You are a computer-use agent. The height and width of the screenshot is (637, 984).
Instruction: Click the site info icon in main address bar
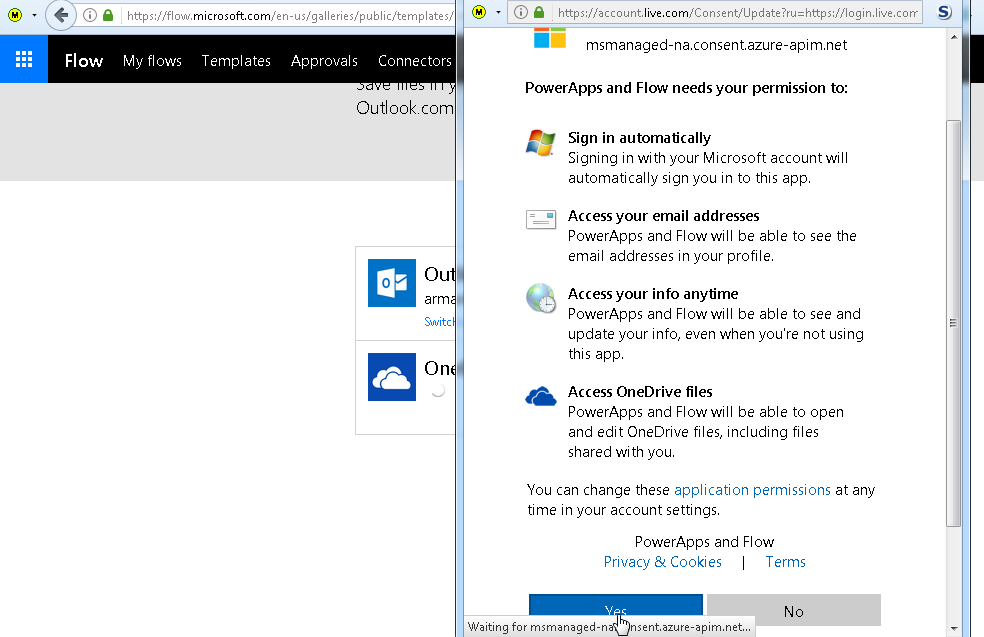pos(90,15)
